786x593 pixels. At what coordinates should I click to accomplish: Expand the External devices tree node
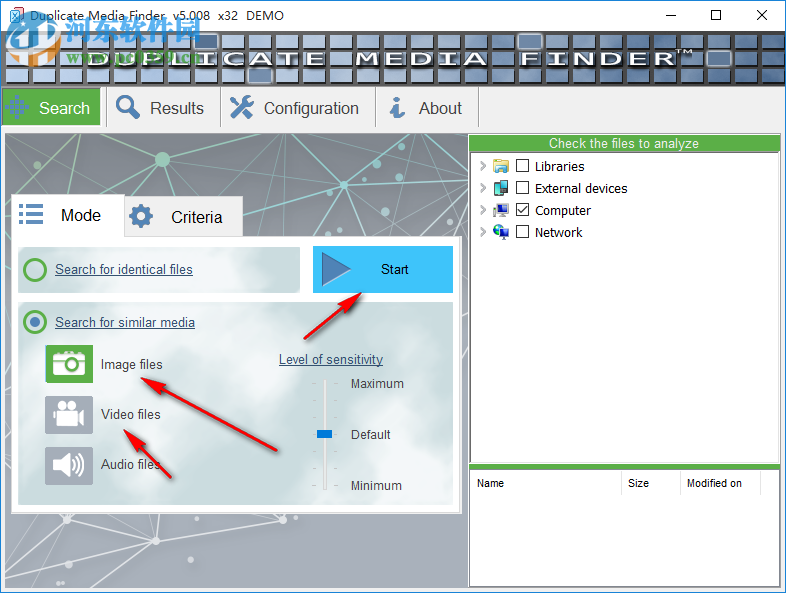(x=483, y=188)
